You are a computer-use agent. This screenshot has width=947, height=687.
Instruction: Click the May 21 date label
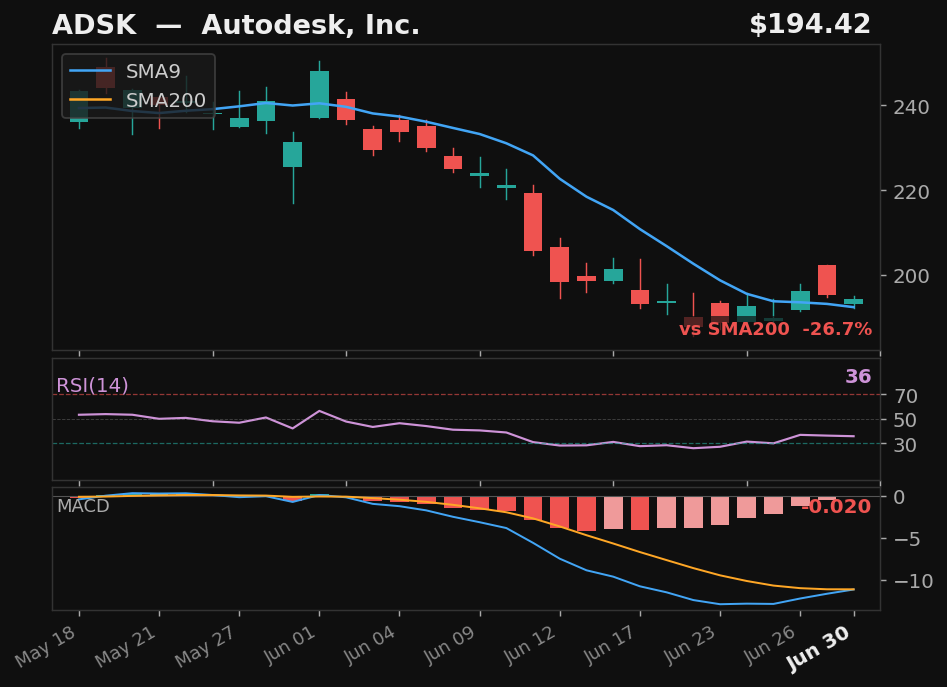126,646
